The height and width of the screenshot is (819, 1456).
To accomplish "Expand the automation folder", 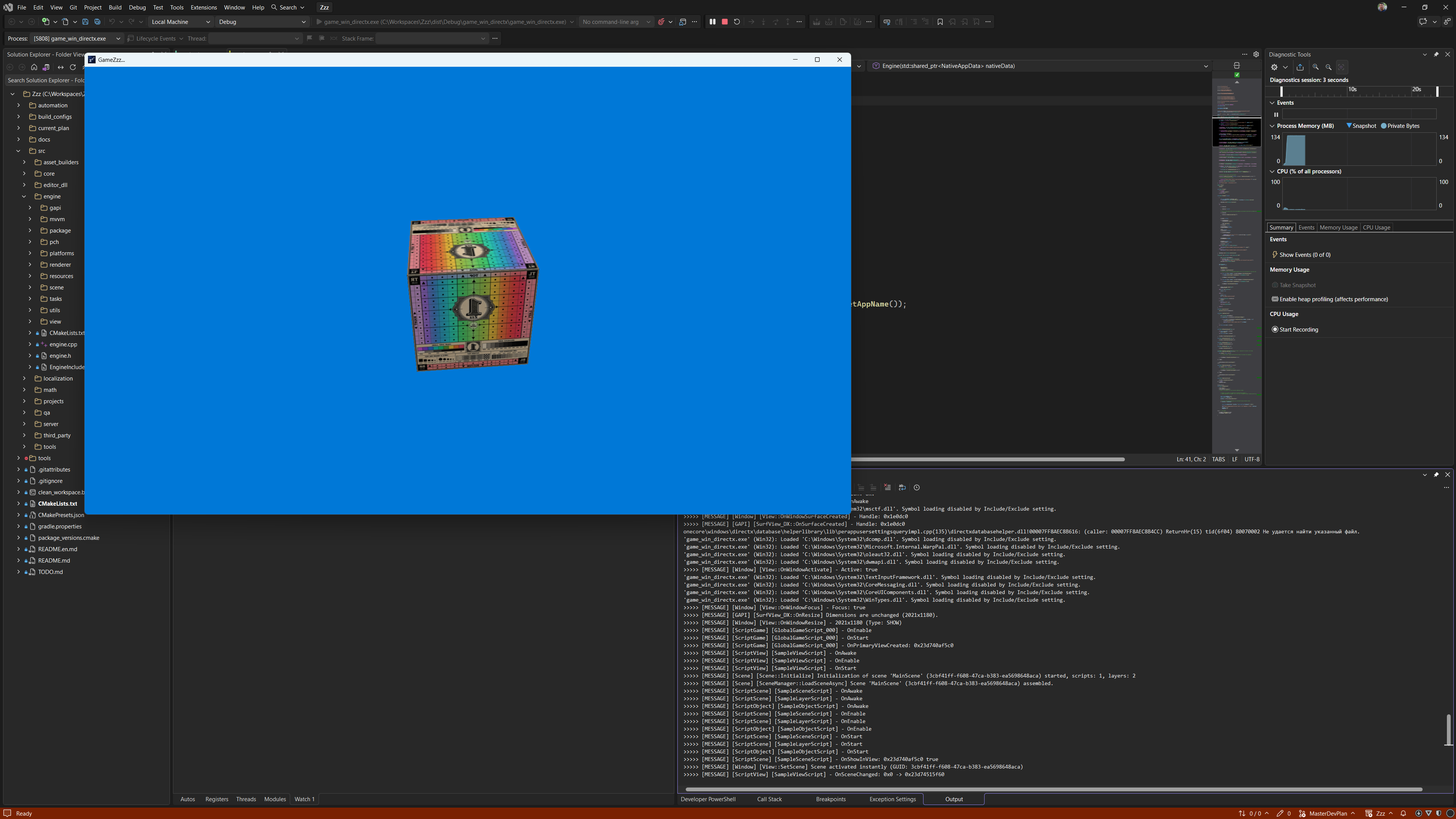I will click(18, 105).
